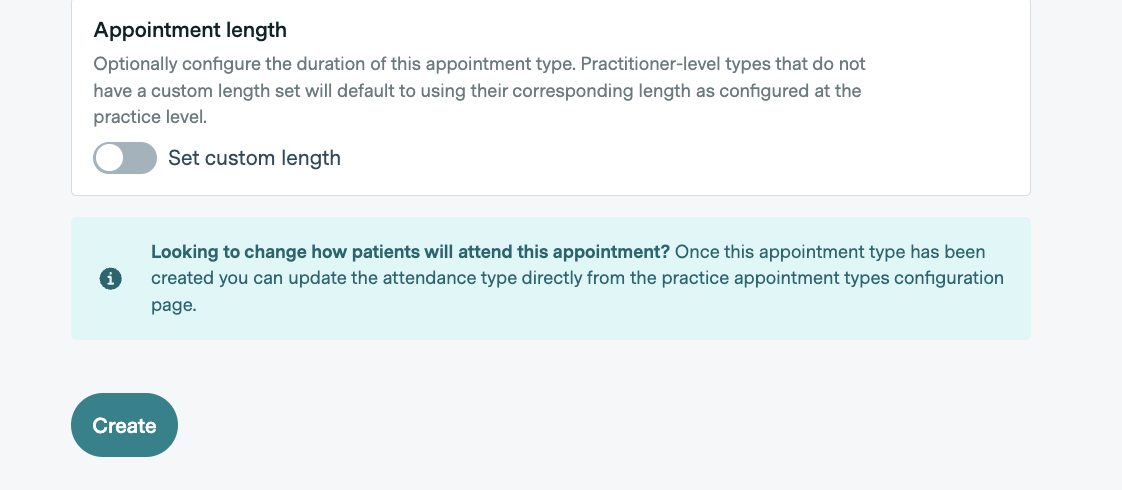Click the info icon in teal banner
This screenshot has width=1122, height=490.
coord(111,279)
